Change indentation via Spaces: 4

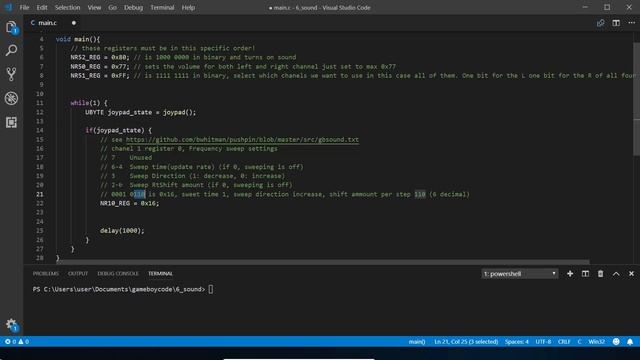(516, 342)
